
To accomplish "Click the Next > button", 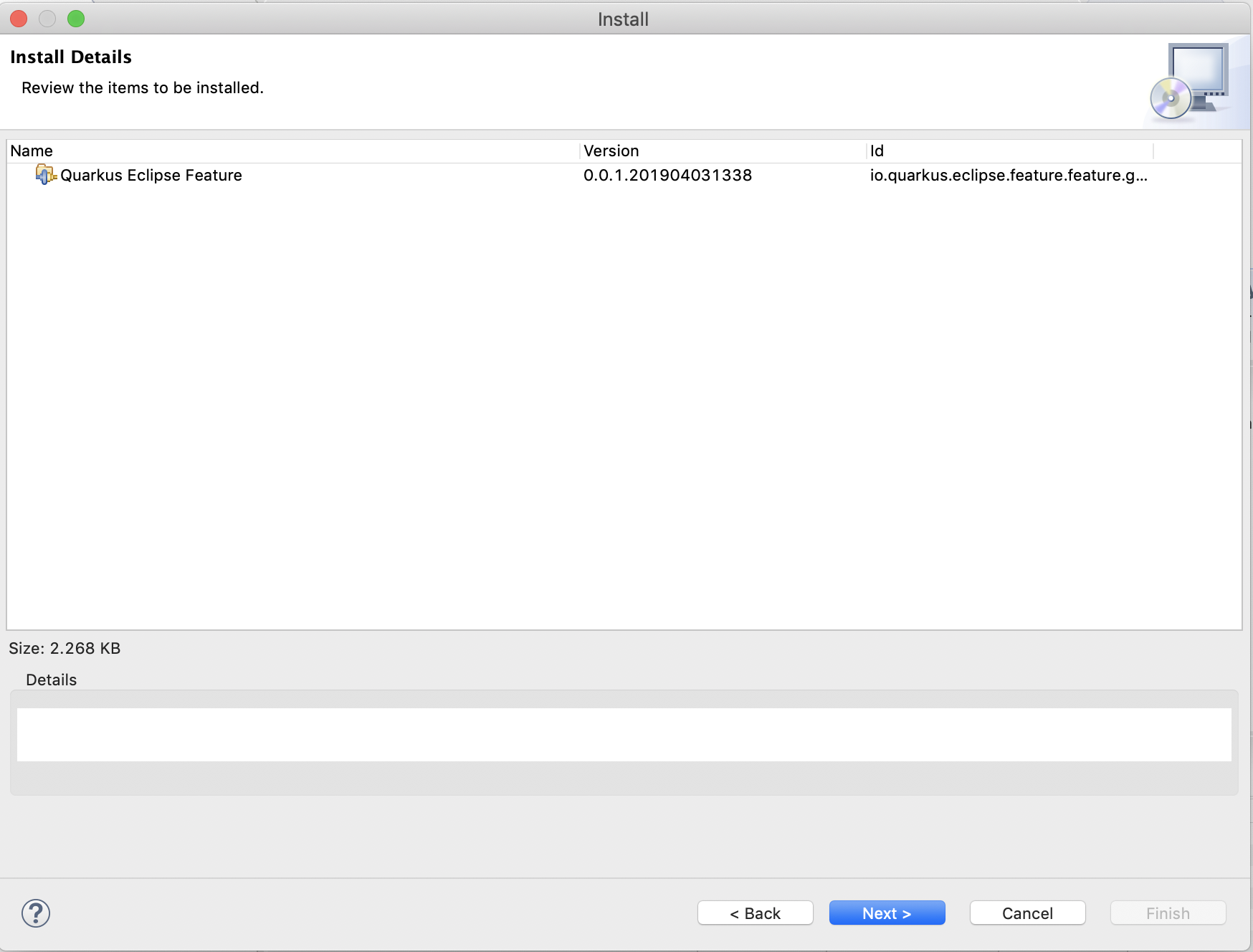I will [x=887, y=913].
